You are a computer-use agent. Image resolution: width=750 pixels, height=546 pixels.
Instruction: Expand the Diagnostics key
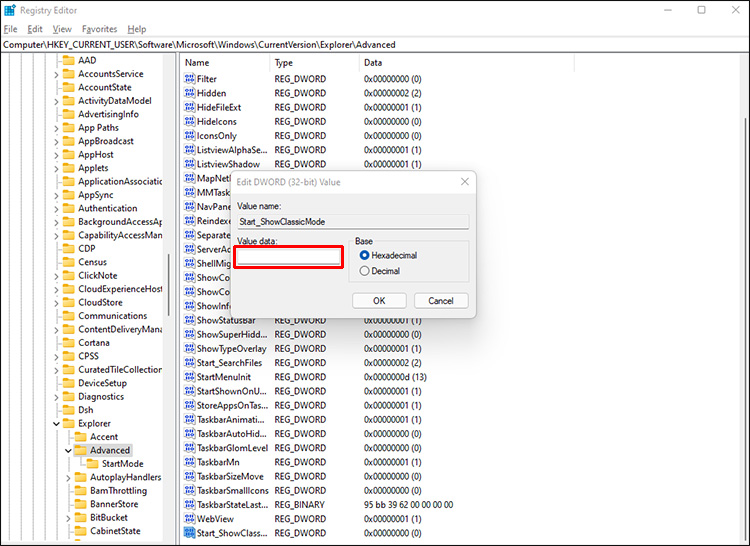tap(56, 397)
